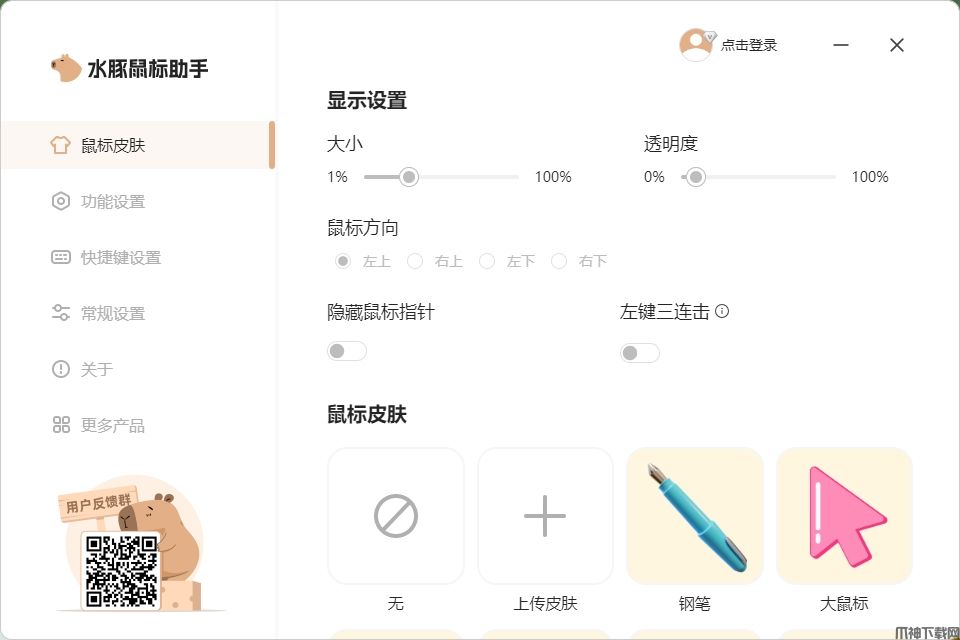Click the hexagon icon beside 功能设置
Image resolution: width=960 pixels, height=640 pixels.
(x=61, y=201)
